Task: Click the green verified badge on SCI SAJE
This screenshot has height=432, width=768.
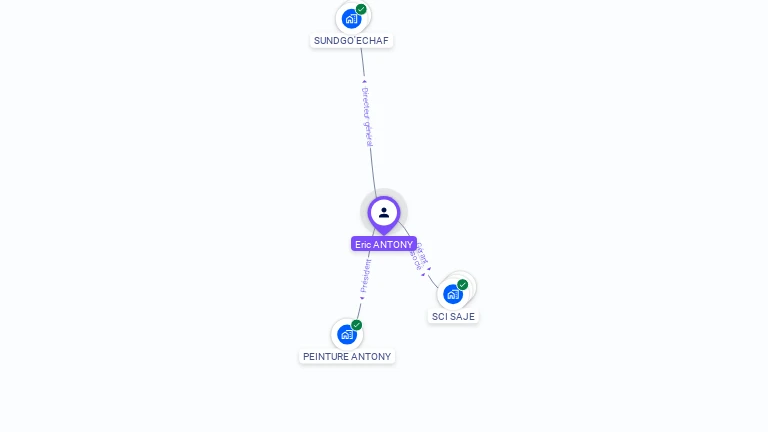Action: (463, 285)
